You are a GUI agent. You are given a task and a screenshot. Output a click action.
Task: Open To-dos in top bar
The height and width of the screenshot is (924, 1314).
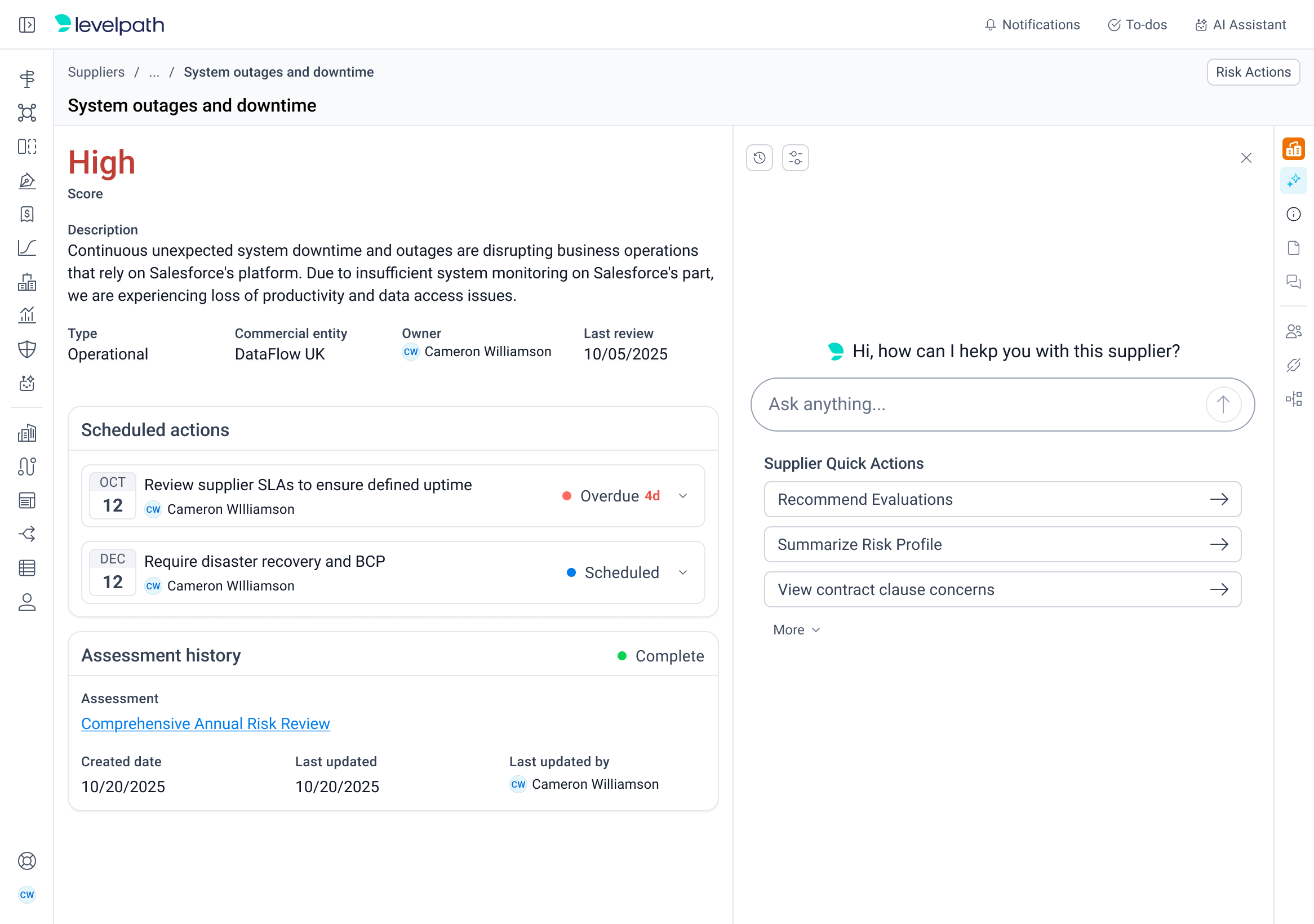pyautogui.click(x=1137, y=25)
